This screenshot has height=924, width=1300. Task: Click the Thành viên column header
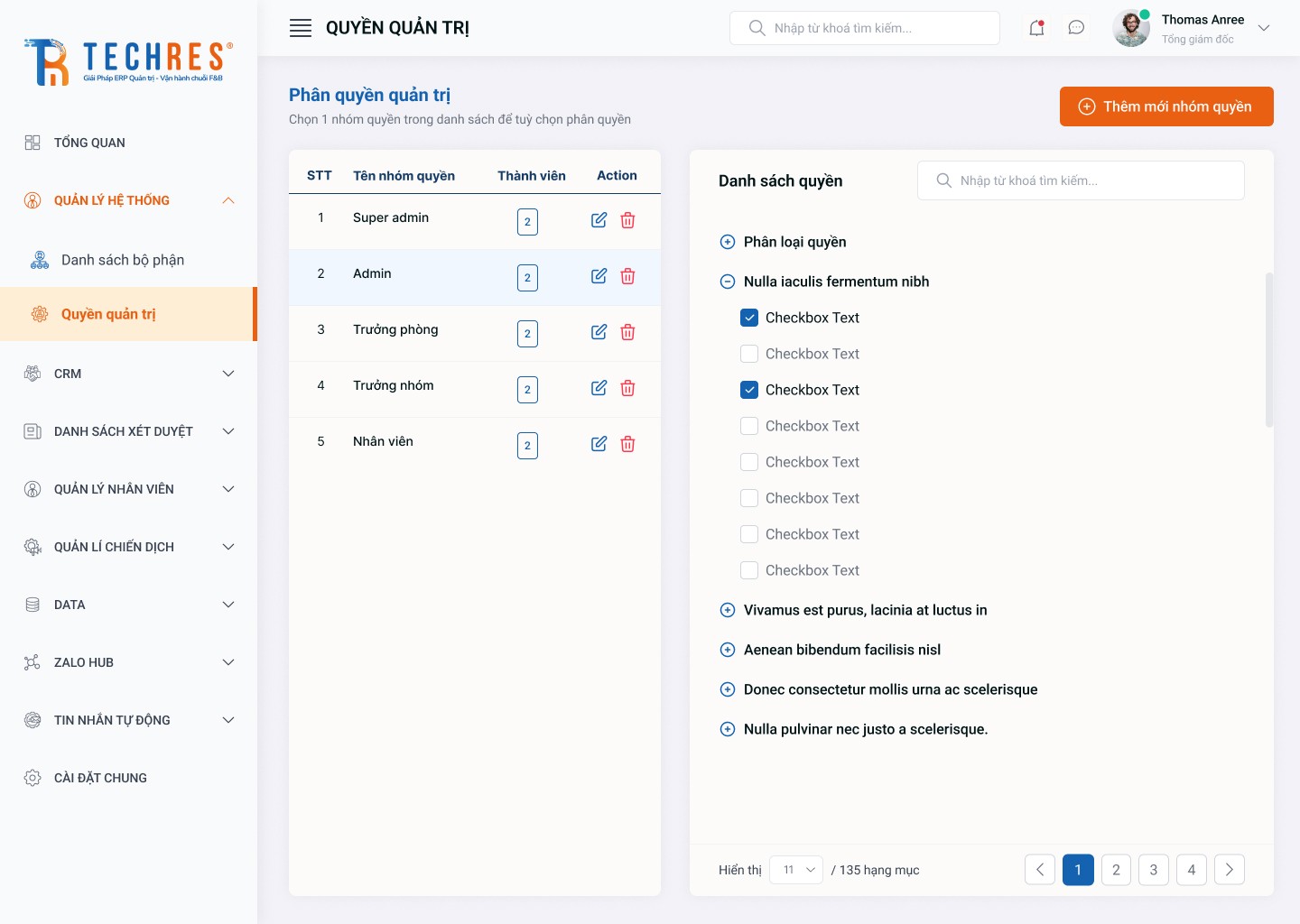pyautogui.click(x=532, y=176)
